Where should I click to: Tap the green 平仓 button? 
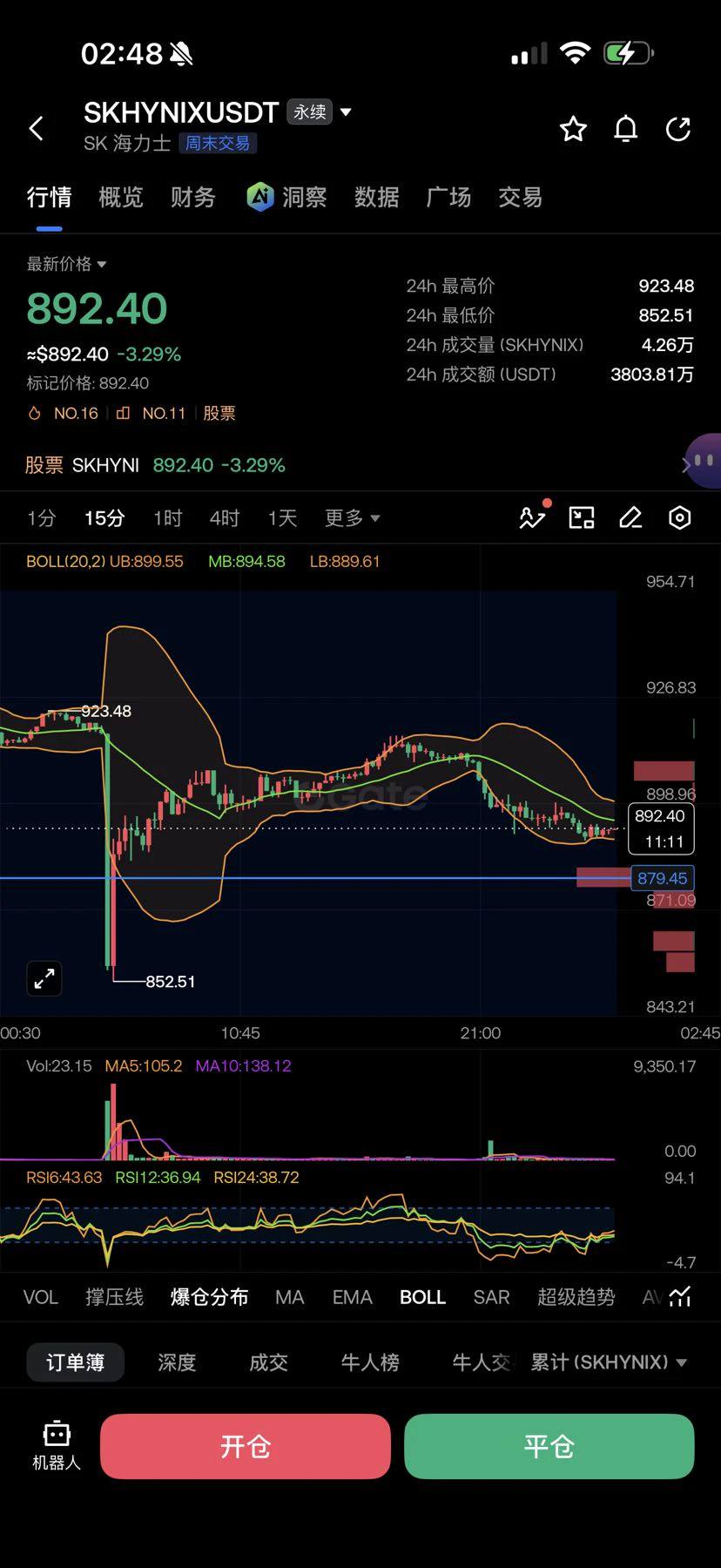[x=549, y=1446]
